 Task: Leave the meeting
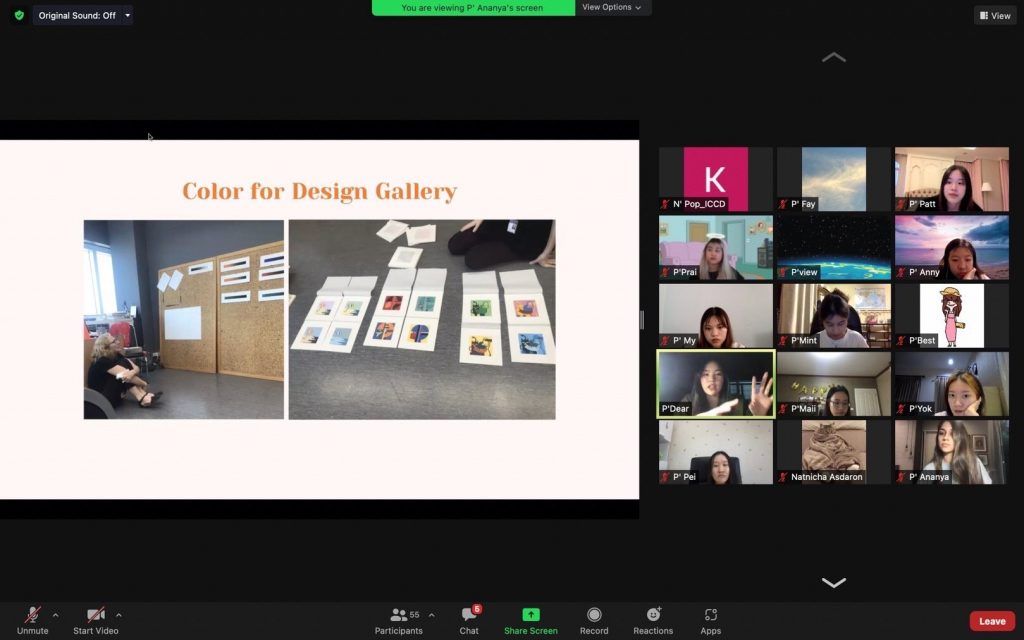pyautogui.click(x=991, y=621)
